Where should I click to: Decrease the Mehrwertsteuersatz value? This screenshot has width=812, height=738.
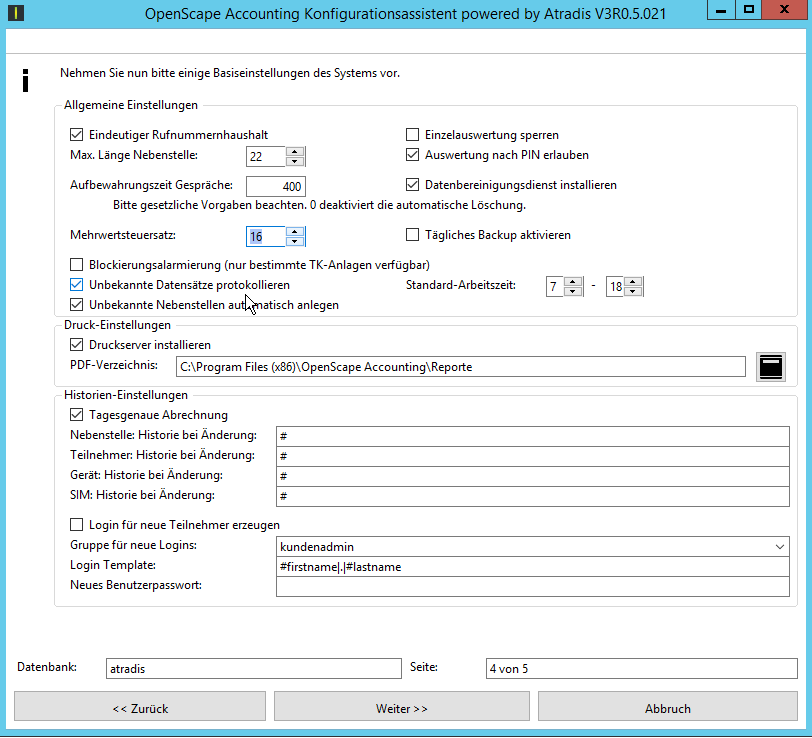pyautogui.click(x=295, y=241)
